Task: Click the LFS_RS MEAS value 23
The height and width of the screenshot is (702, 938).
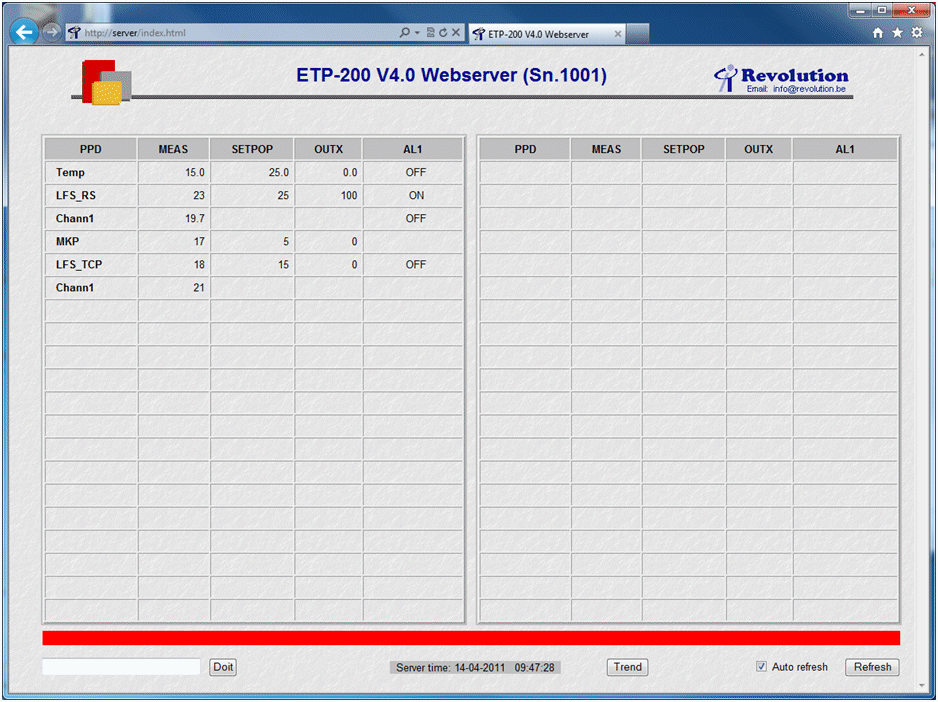Action: pyautogui.click(x=199, y=195)
